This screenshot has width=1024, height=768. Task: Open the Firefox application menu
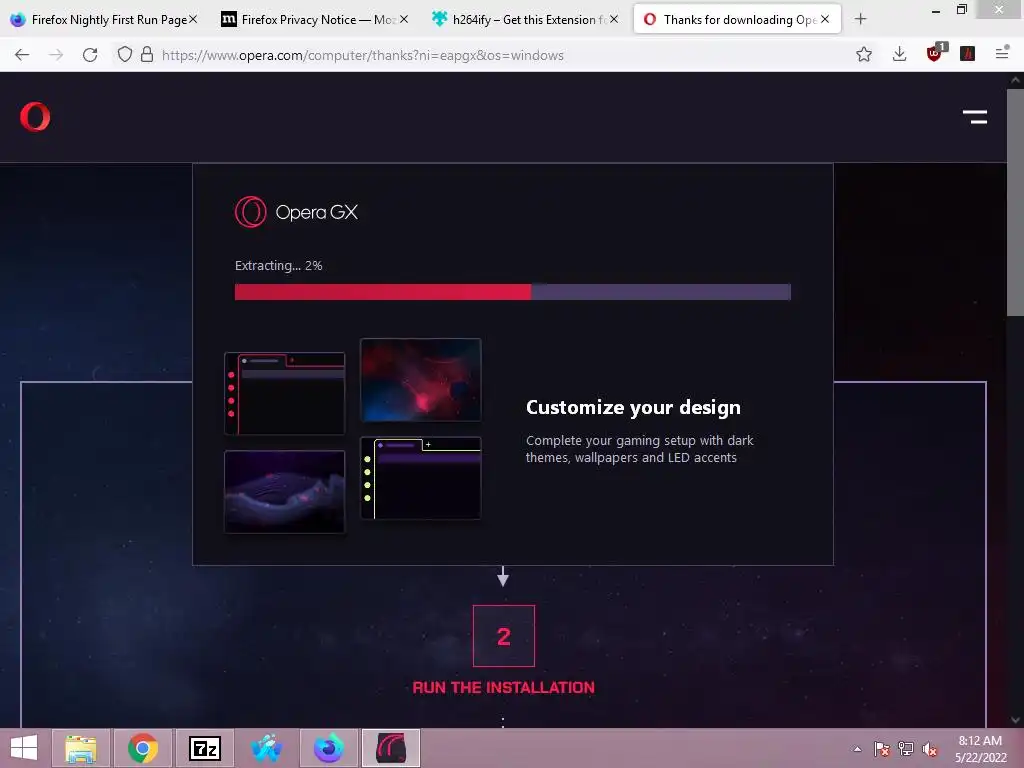(x=1002, y=54)
